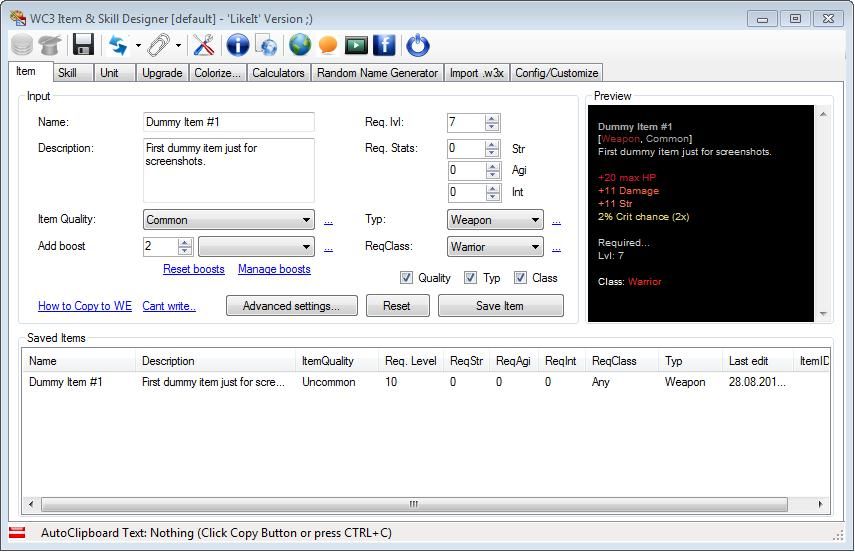
Task: Sort by the Last edit column header
Action: click(x=757, y=361)
